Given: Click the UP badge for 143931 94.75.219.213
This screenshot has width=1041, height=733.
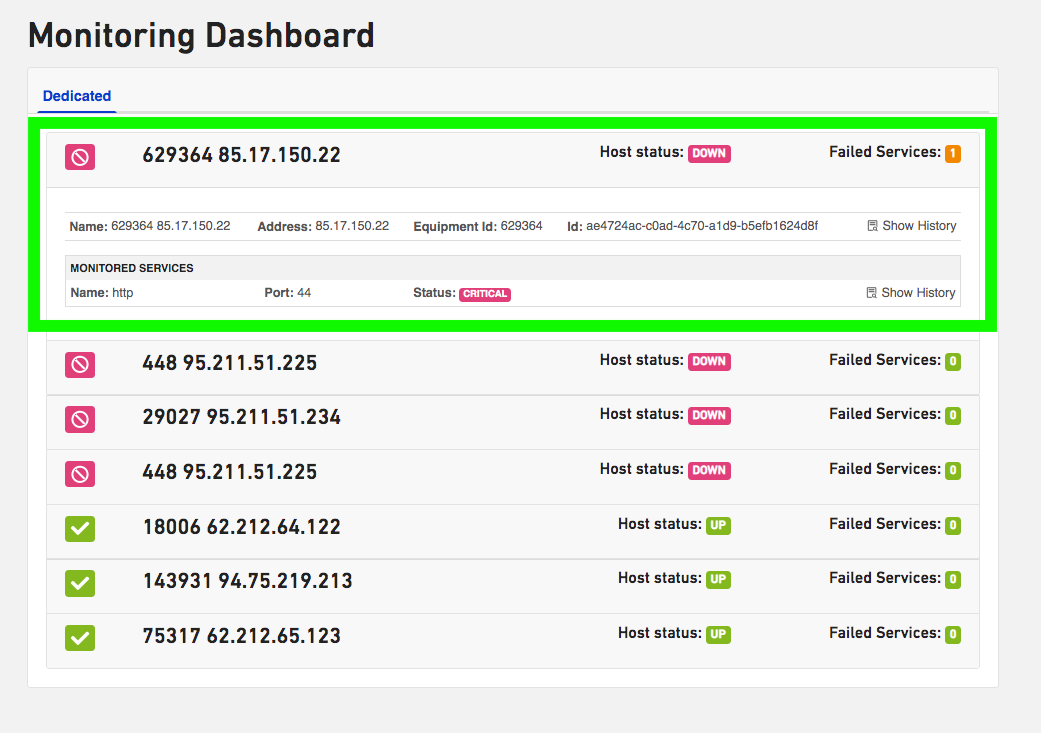Looking at the screenshot, I should (x=718, y=580).
